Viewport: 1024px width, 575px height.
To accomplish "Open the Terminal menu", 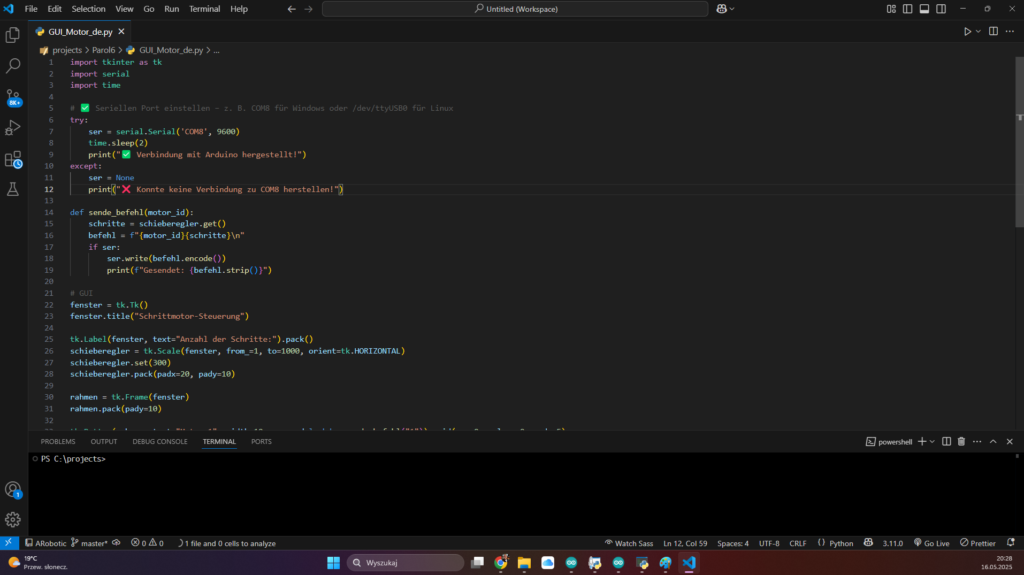I will (x=204, y=9).
